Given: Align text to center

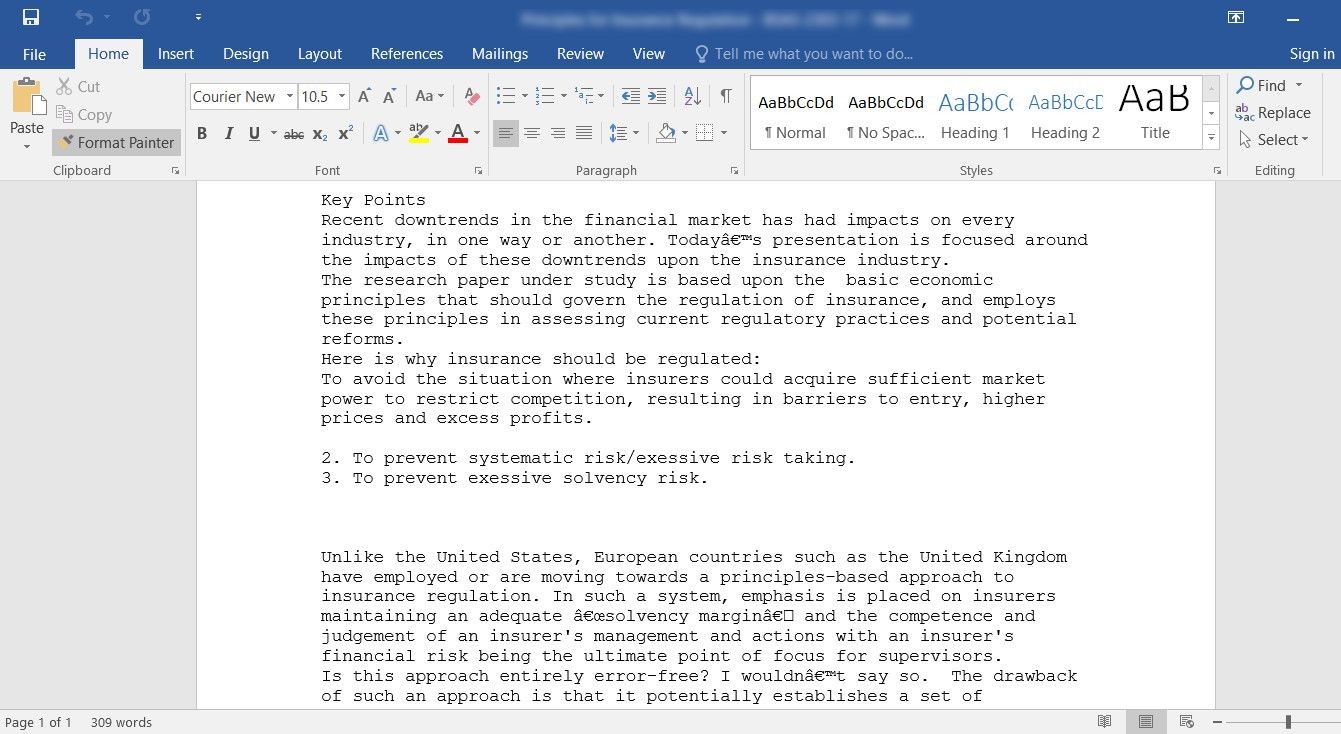Looking at the screenshot, I should tap(532, 133).
